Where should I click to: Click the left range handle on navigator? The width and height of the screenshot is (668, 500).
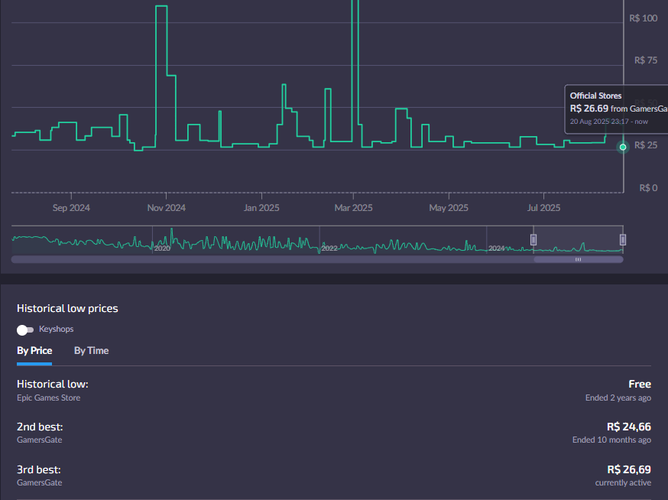tap(533, 240)
